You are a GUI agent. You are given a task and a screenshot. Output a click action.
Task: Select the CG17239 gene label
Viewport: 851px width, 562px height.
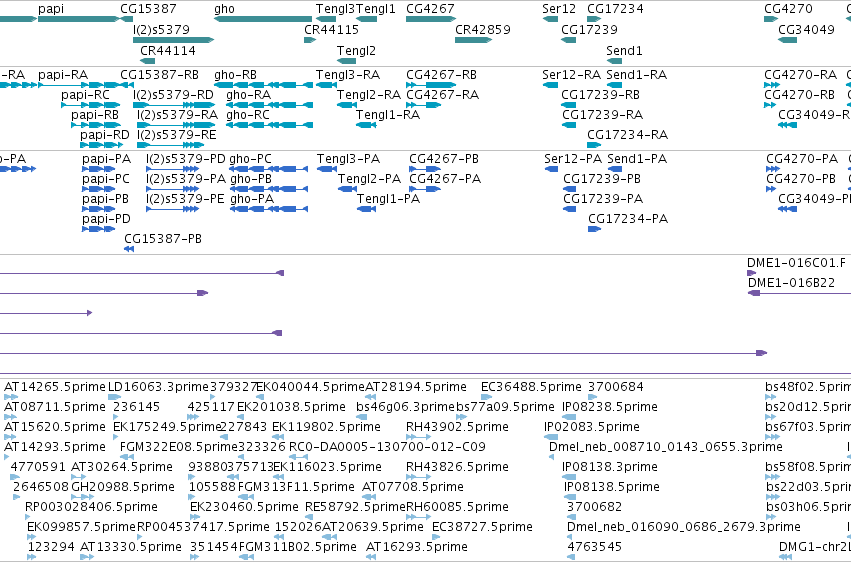pyautogui.click(x=589, y=29)
